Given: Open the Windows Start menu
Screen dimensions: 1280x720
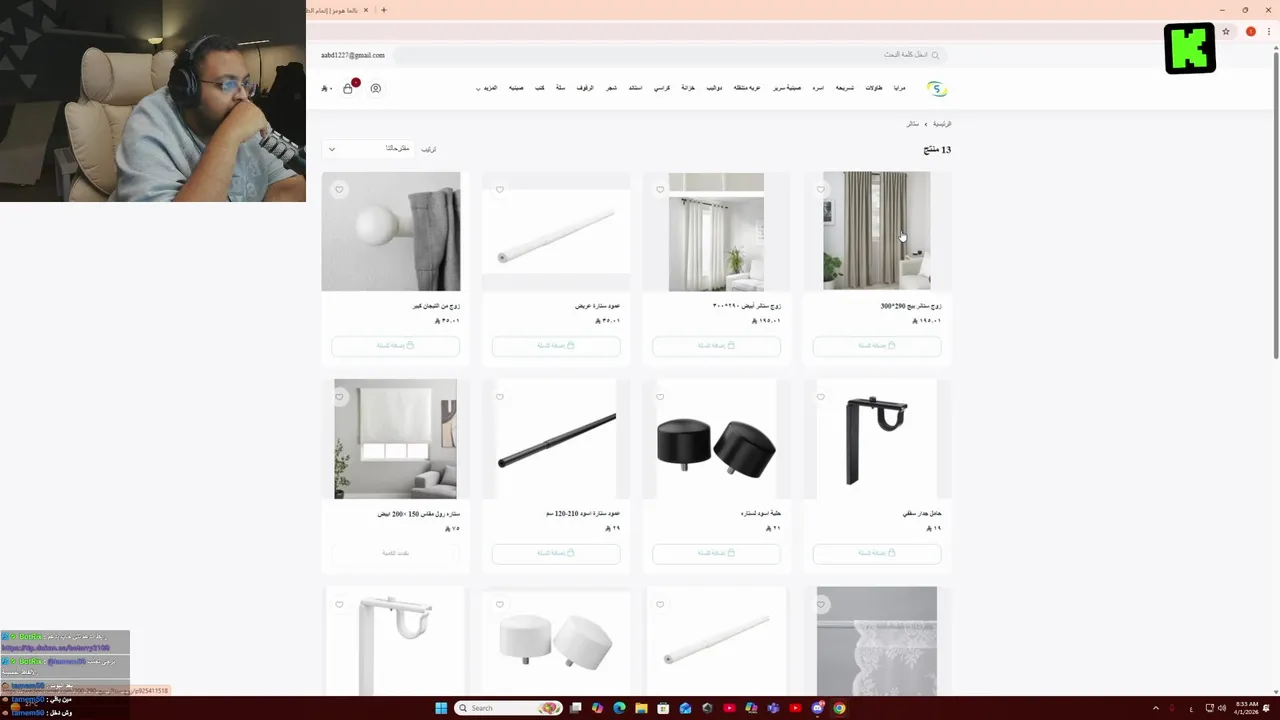Looking at the screenshot, I should (441, 708).
